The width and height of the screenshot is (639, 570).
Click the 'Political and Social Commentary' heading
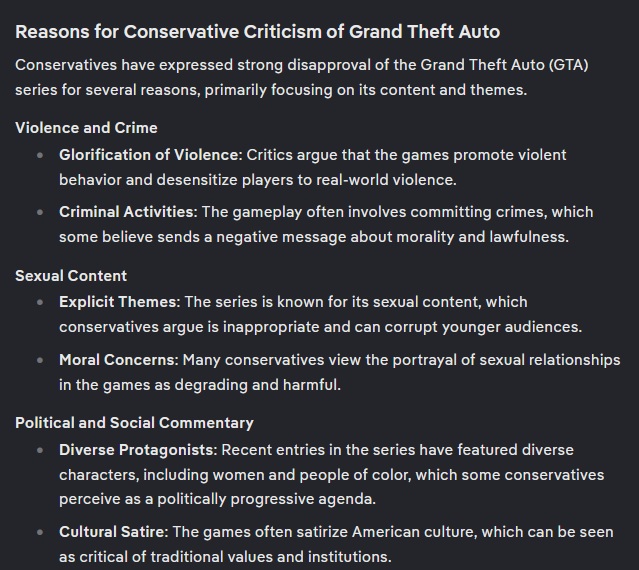click(134, 423)
